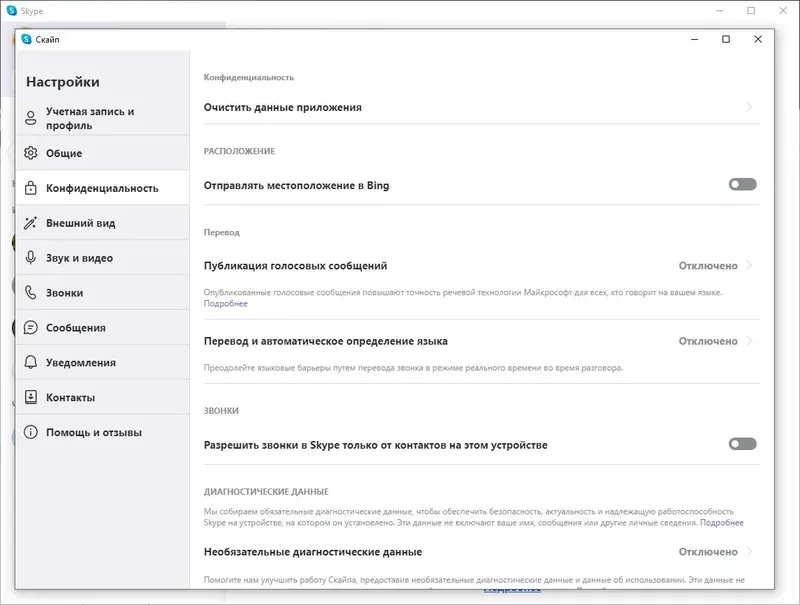The height and width of the screenshot is (605, 800).
Task: Select the Звук и видео microphone icon
Action: [31, 257]
